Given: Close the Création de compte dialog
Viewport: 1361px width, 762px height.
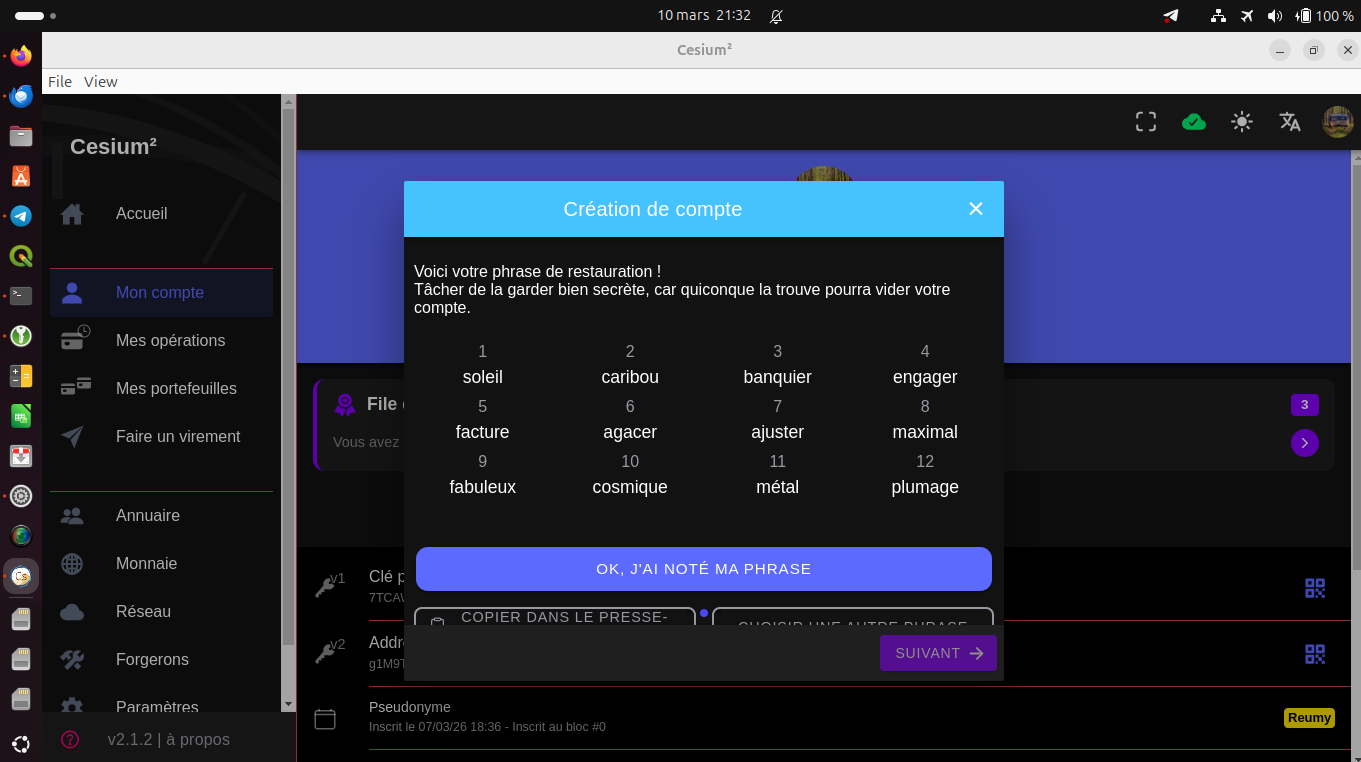Looking at the screenshot, I should pos(976,209).
